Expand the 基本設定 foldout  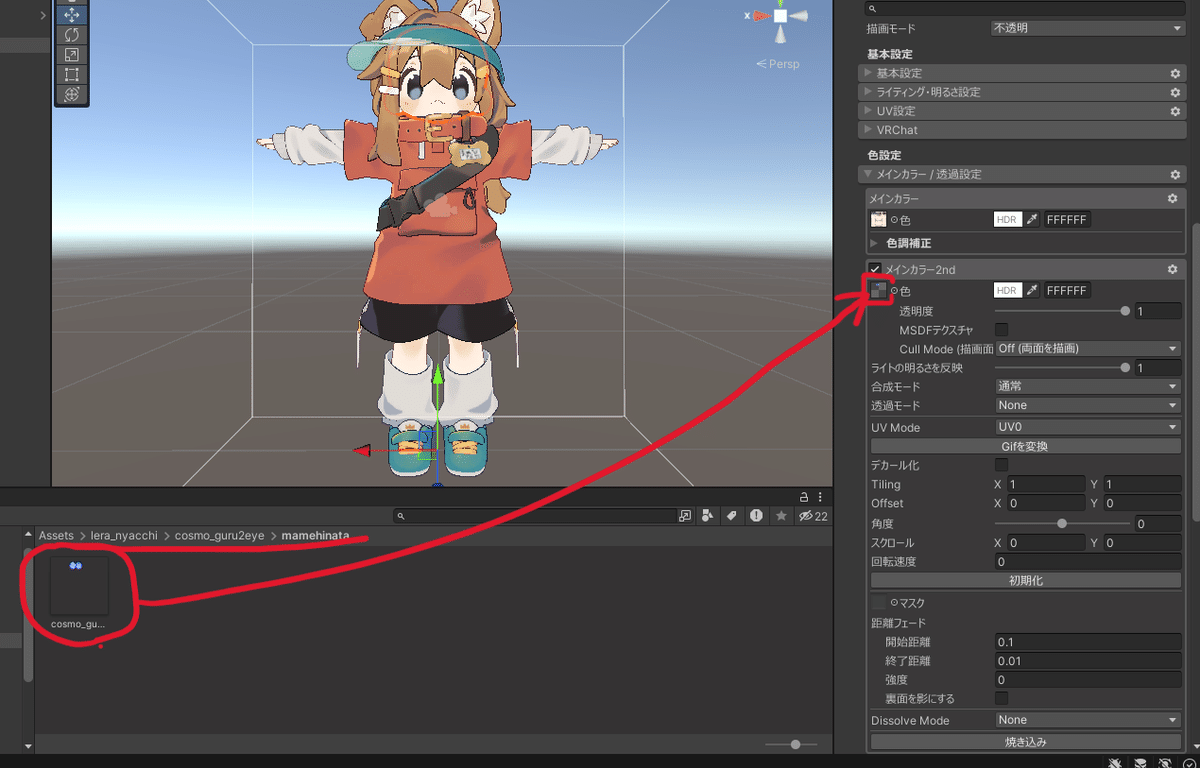866,73
